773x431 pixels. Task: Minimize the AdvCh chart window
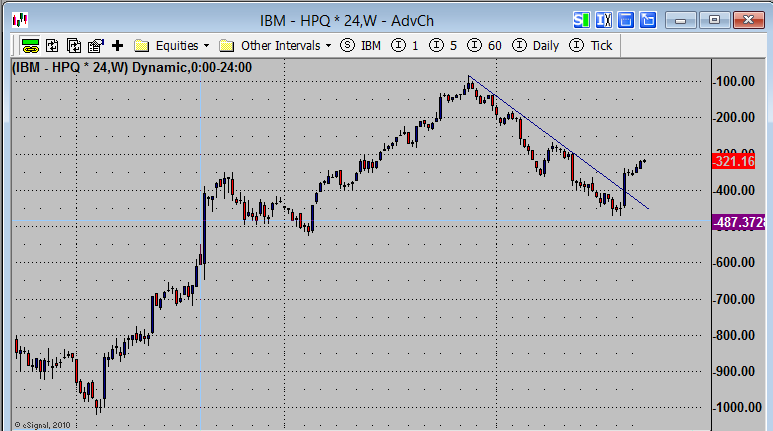tap(681, 20)
